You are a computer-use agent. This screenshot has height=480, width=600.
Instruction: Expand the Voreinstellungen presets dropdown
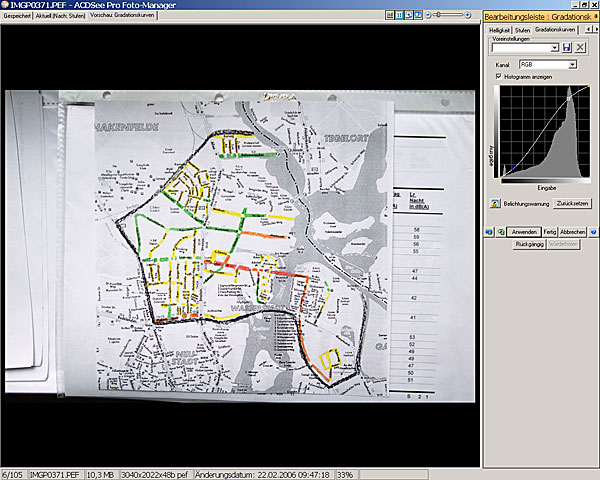click(x=553, y=48)
